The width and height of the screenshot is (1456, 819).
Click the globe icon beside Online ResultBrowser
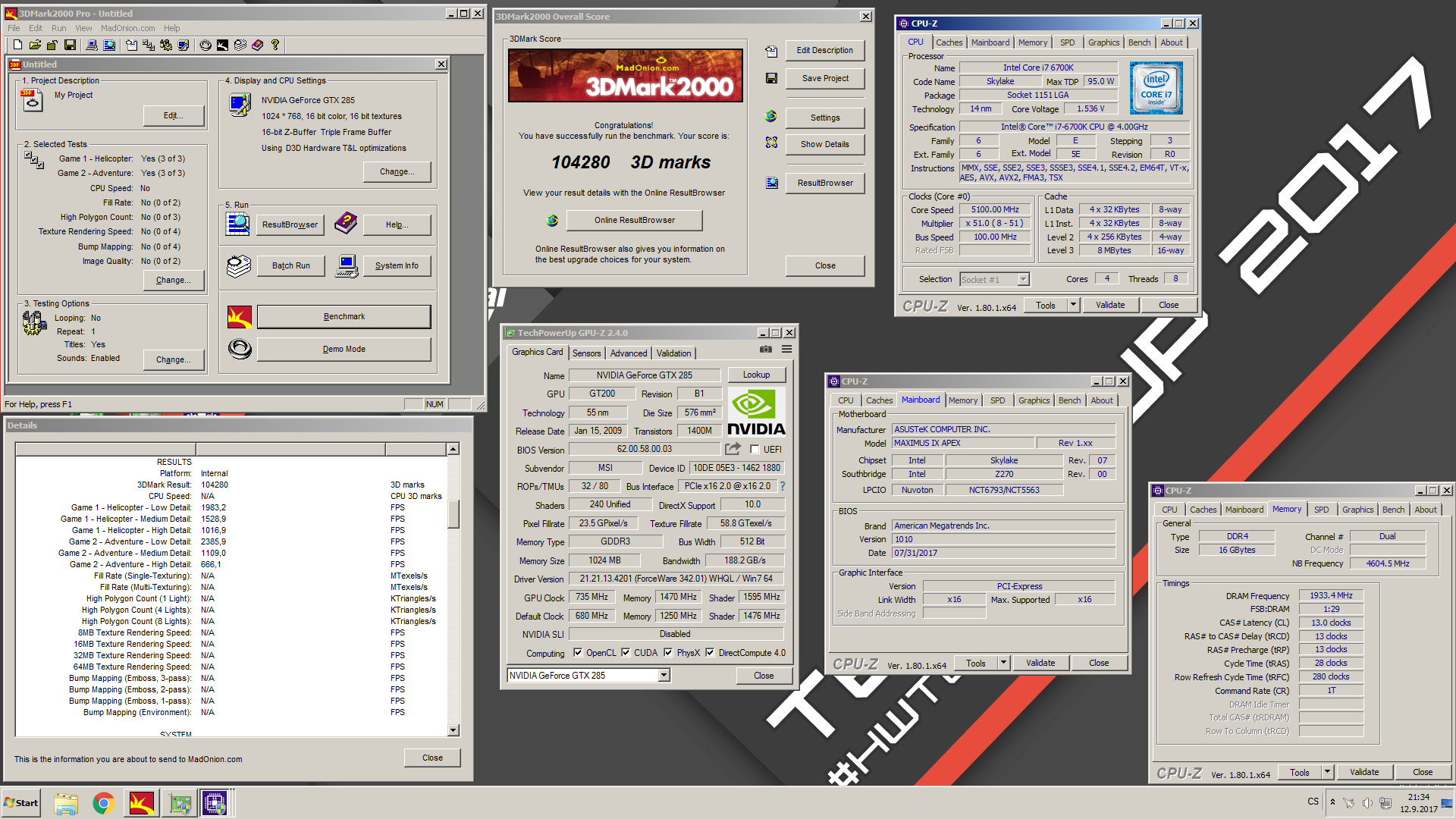click(552, 221)
